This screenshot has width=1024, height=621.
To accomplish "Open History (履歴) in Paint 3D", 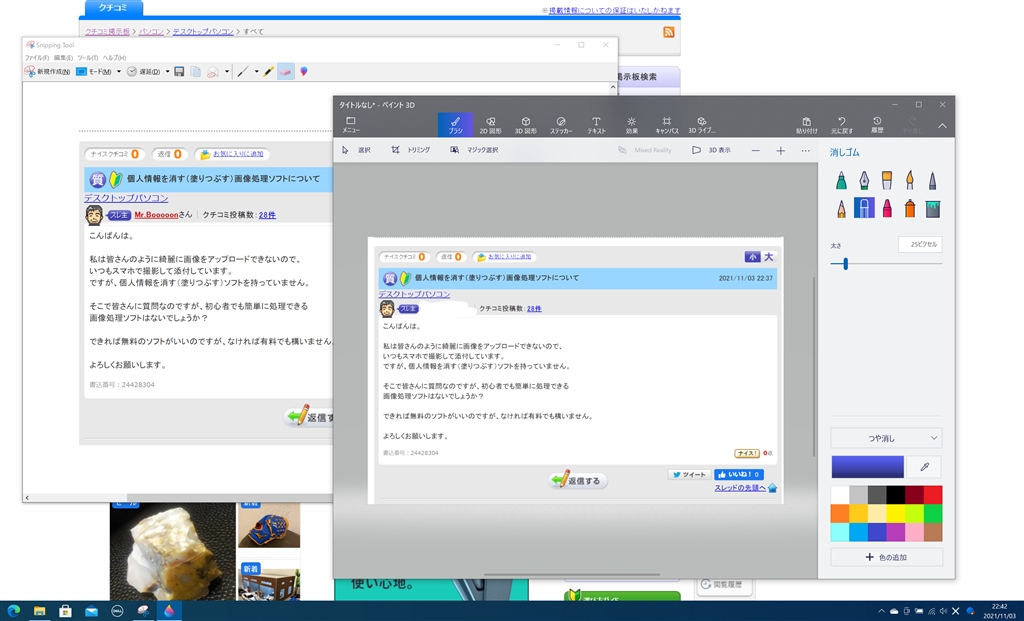I will 877,125.
